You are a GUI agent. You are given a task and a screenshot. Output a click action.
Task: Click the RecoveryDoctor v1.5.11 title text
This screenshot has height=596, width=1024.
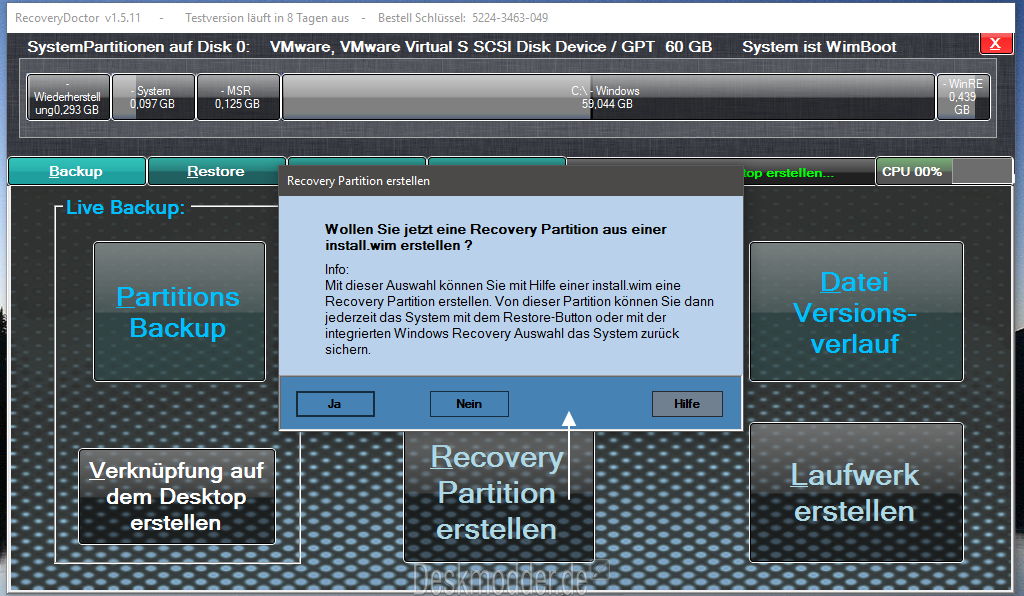click(78, 18)
